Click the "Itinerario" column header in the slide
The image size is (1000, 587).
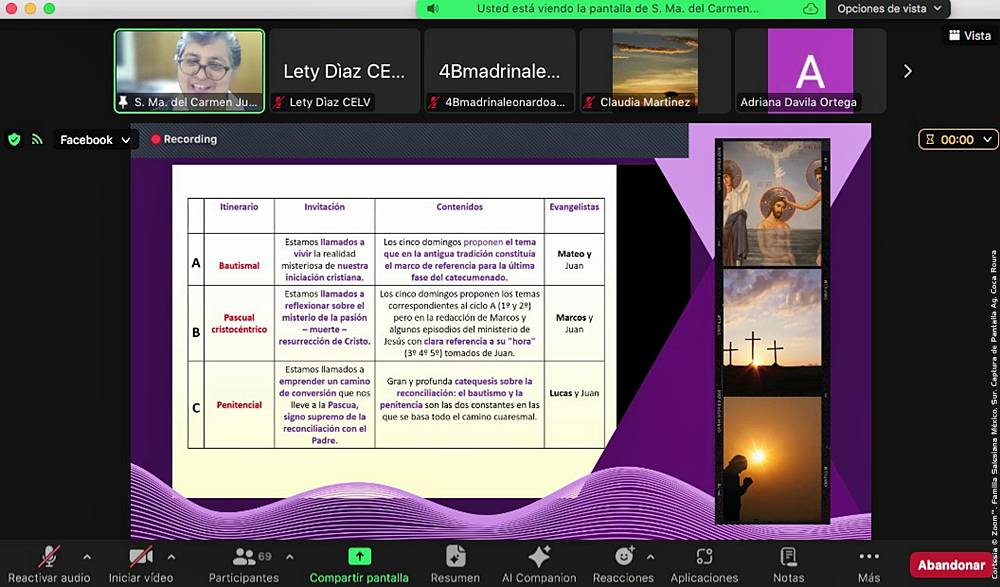click(x=239, y=207)
